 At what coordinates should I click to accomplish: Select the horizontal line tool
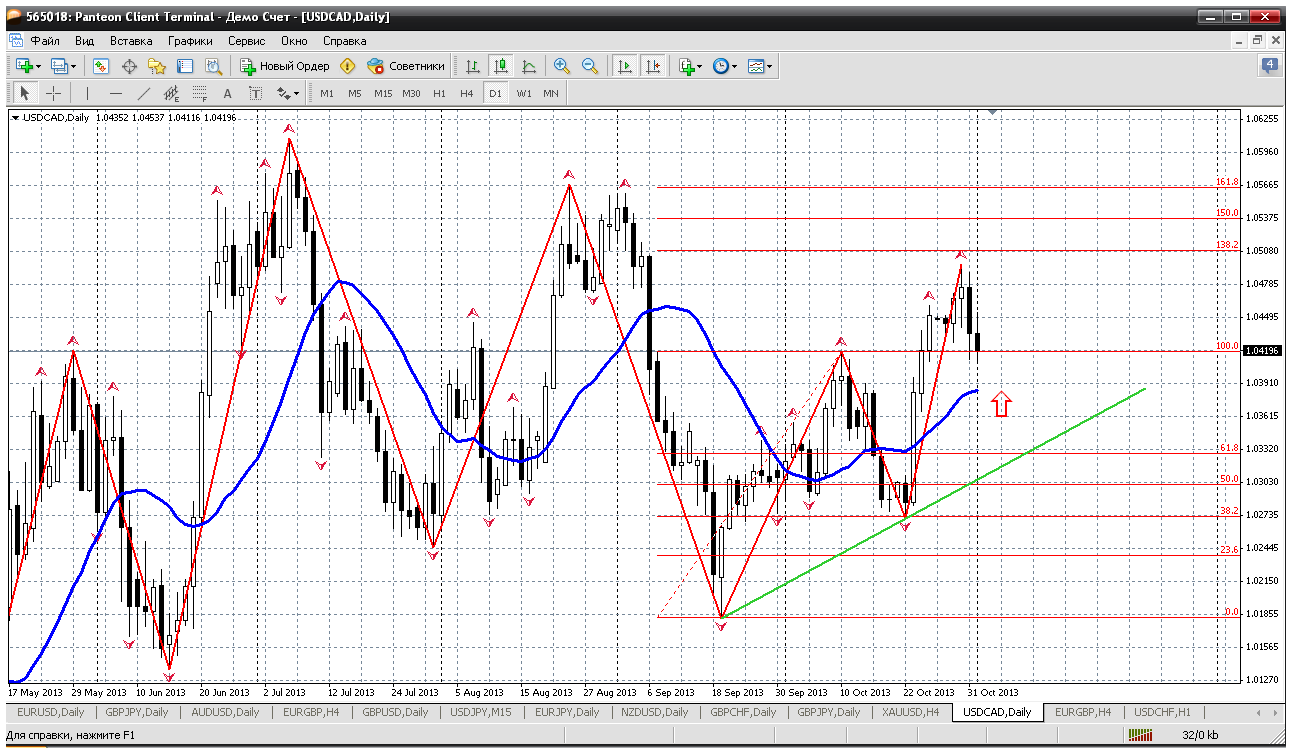(x=116, y=93)
